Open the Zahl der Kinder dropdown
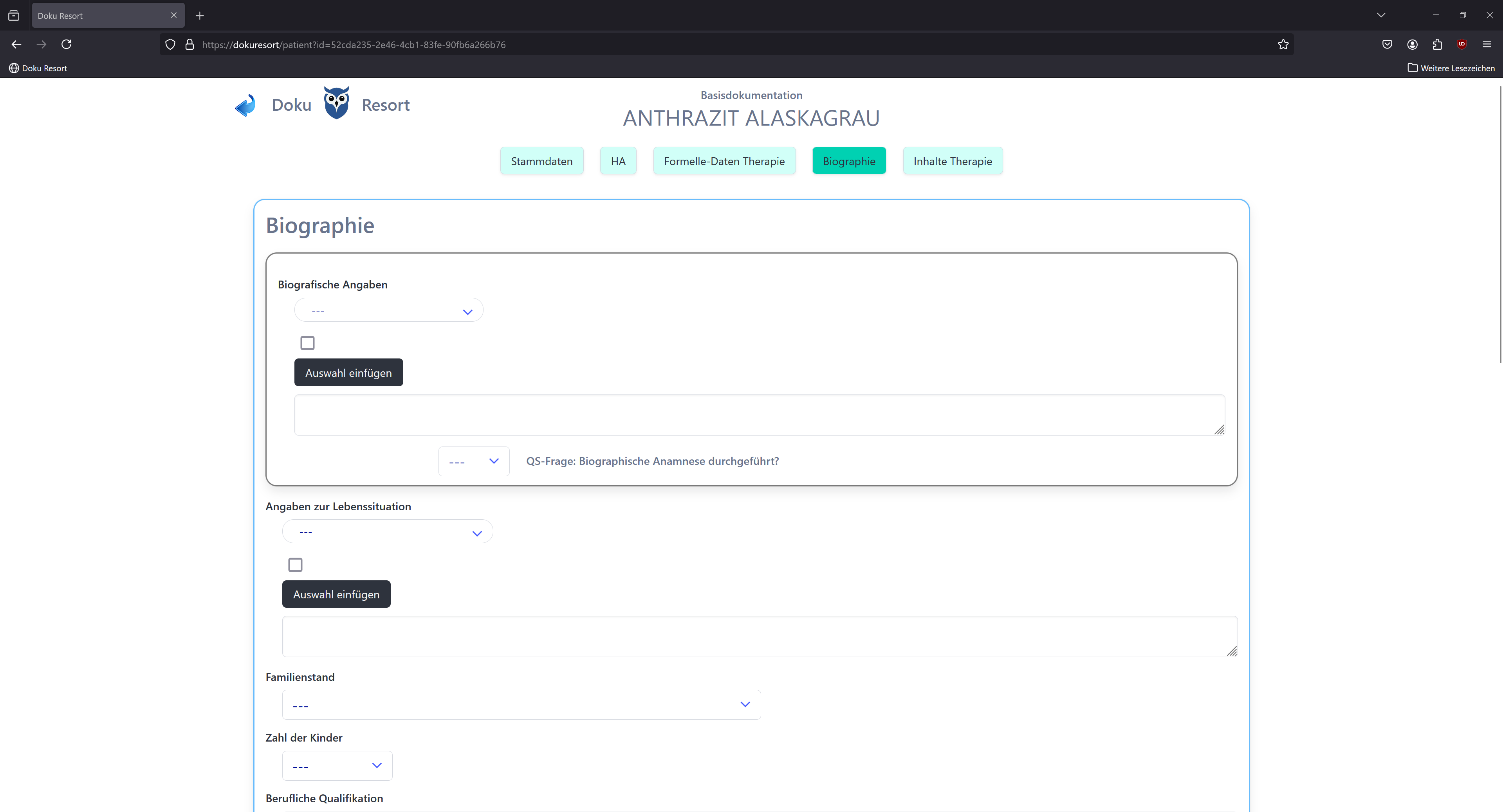 (x=337, y=765)
